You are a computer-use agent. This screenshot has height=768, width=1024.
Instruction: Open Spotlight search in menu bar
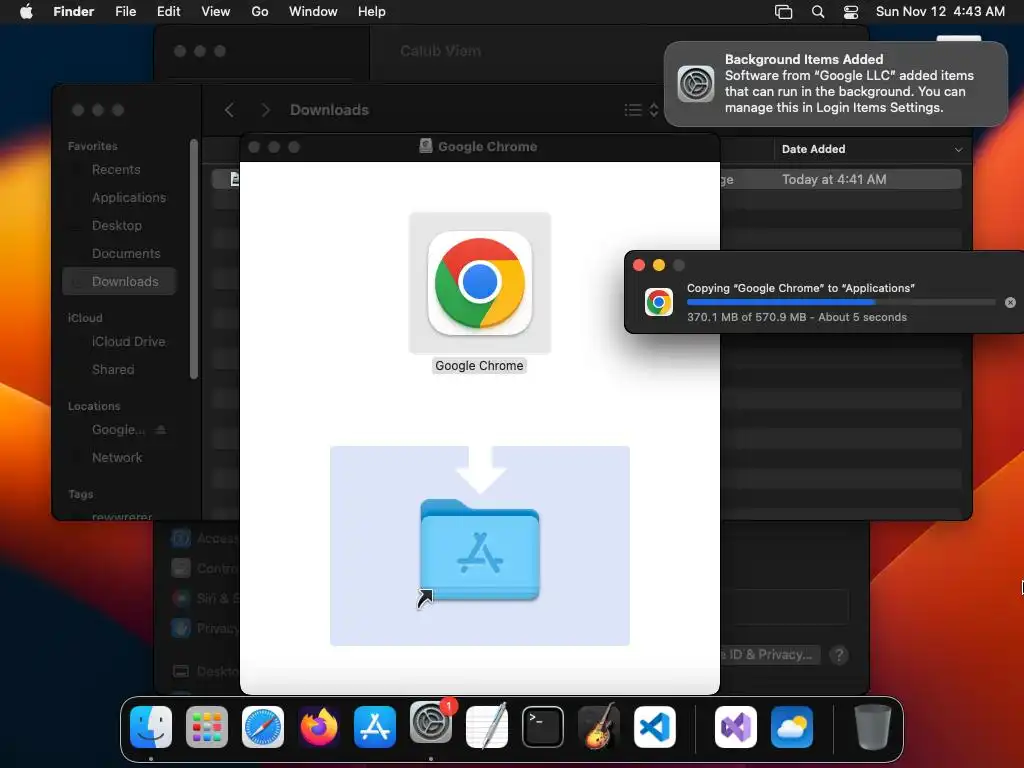click(x=818, y=12)
